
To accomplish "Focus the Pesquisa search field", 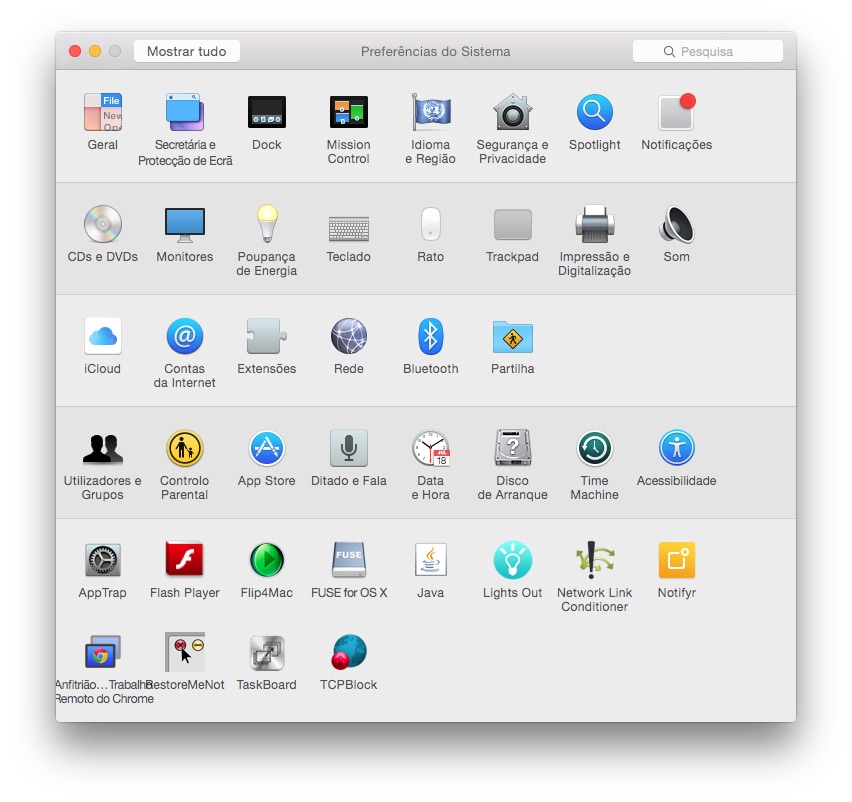I will 707,51.
